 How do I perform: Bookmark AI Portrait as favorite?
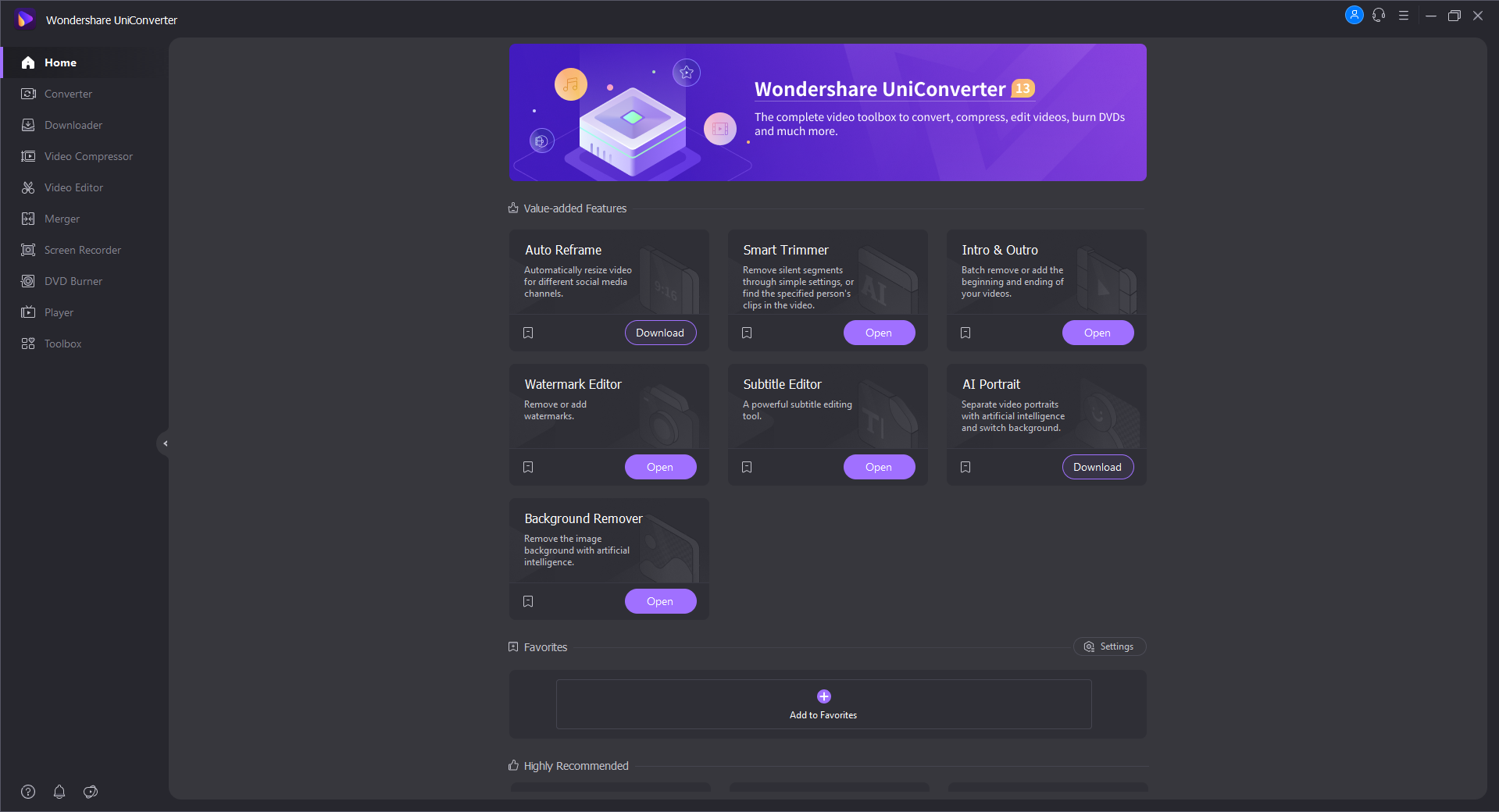965,467
